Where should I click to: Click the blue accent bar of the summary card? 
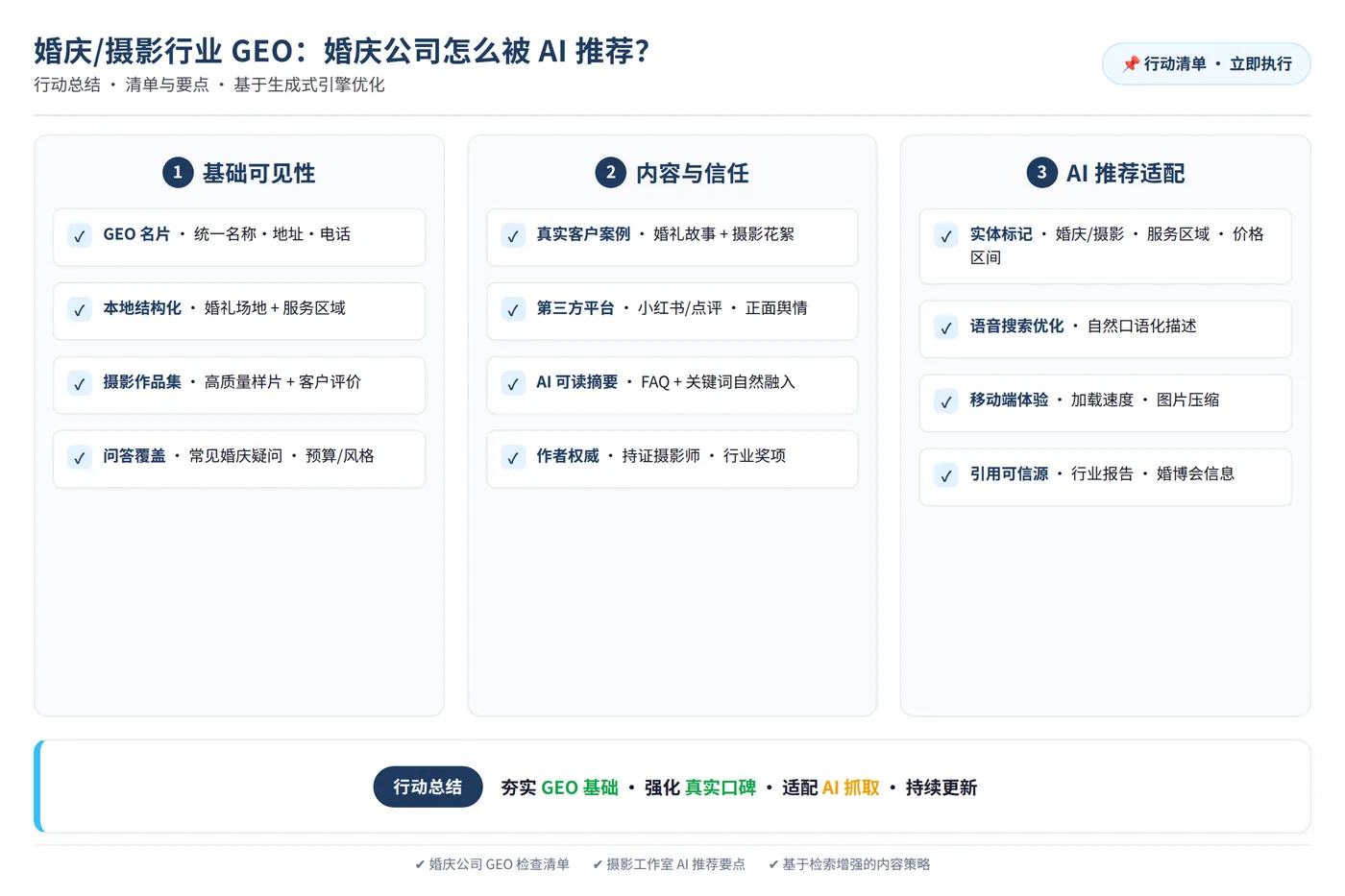coord(38,787)
